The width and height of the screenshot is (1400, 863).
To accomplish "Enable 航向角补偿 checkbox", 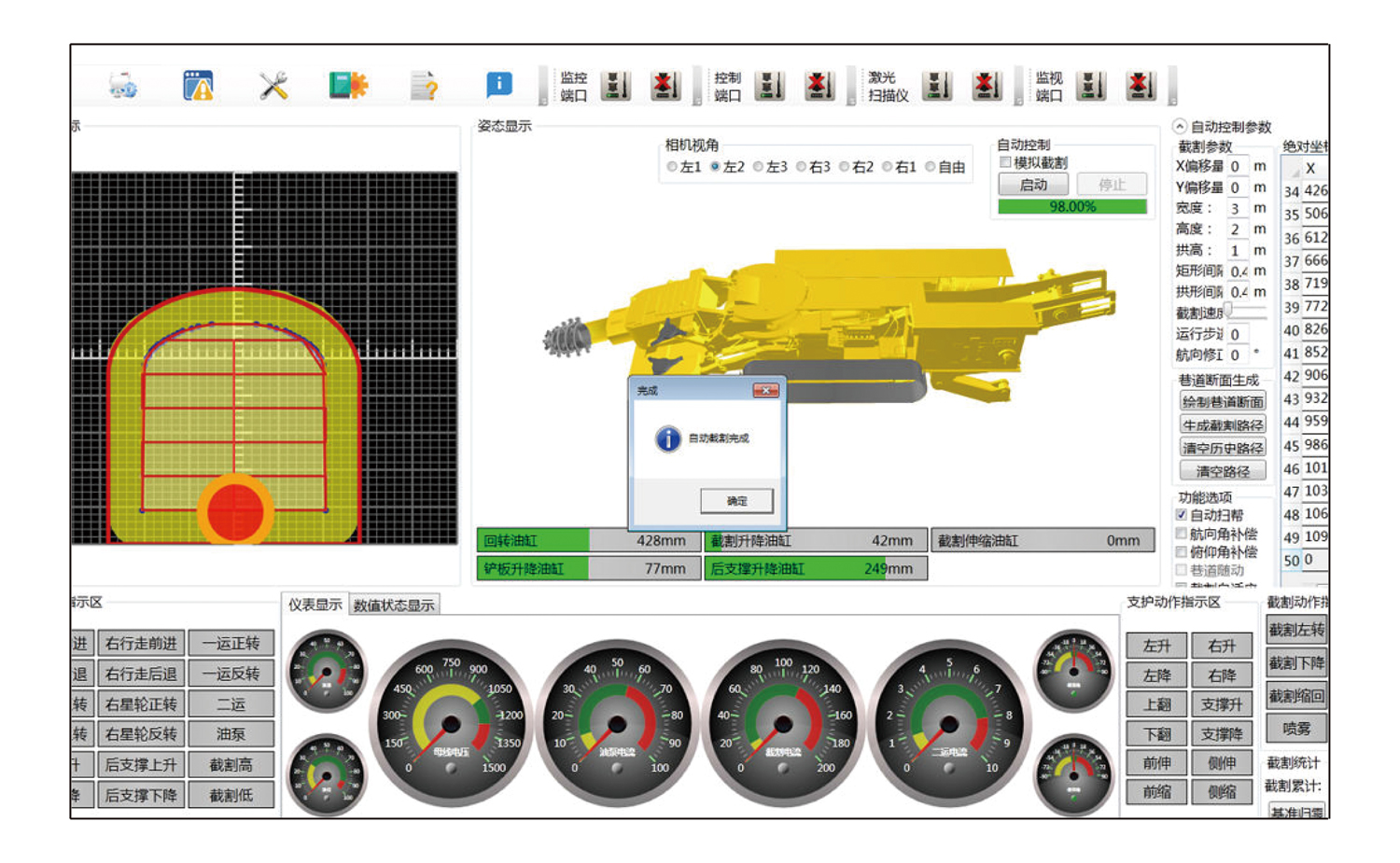I will pos(1182,534).
